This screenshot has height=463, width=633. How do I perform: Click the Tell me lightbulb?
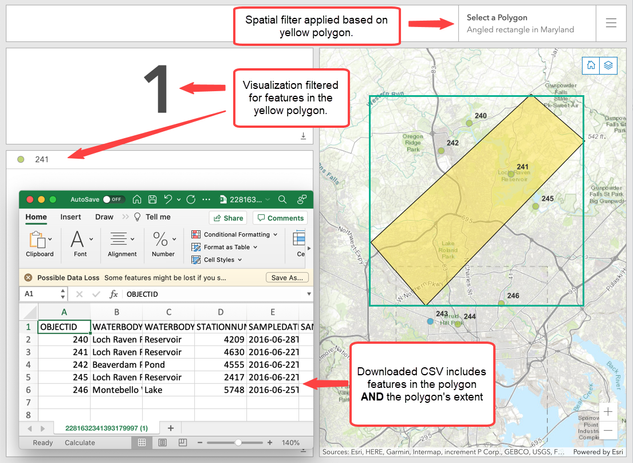coord(137,217)
